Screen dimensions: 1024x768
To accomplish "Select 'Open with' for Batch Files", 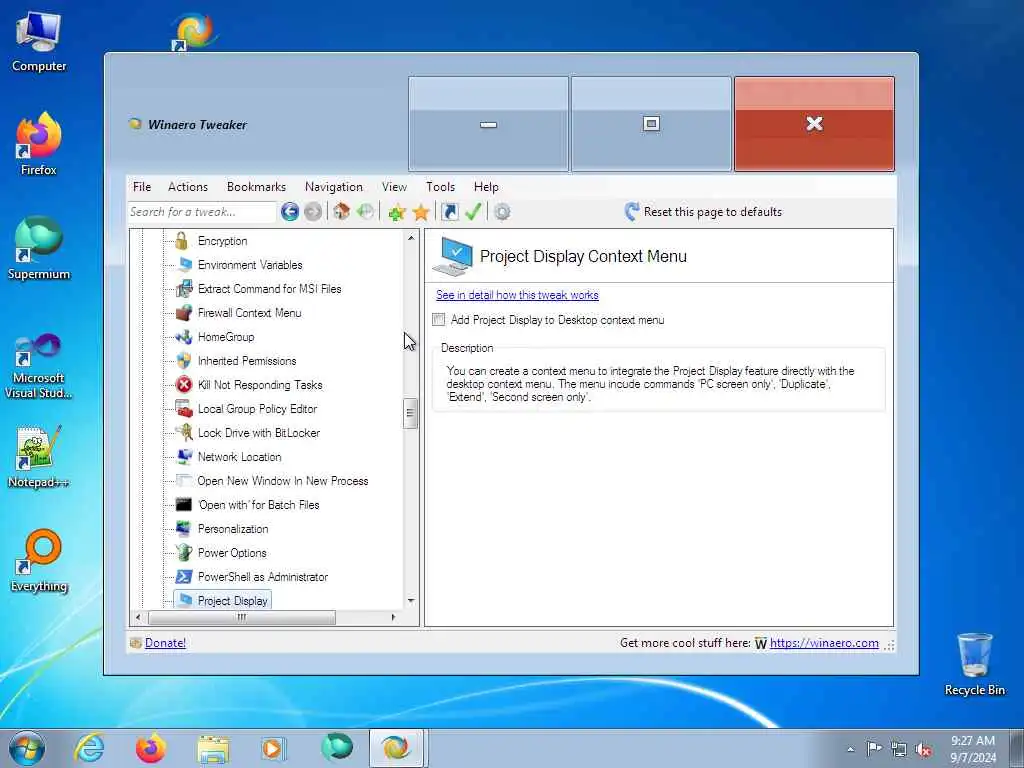I will (x=259, y=505).
